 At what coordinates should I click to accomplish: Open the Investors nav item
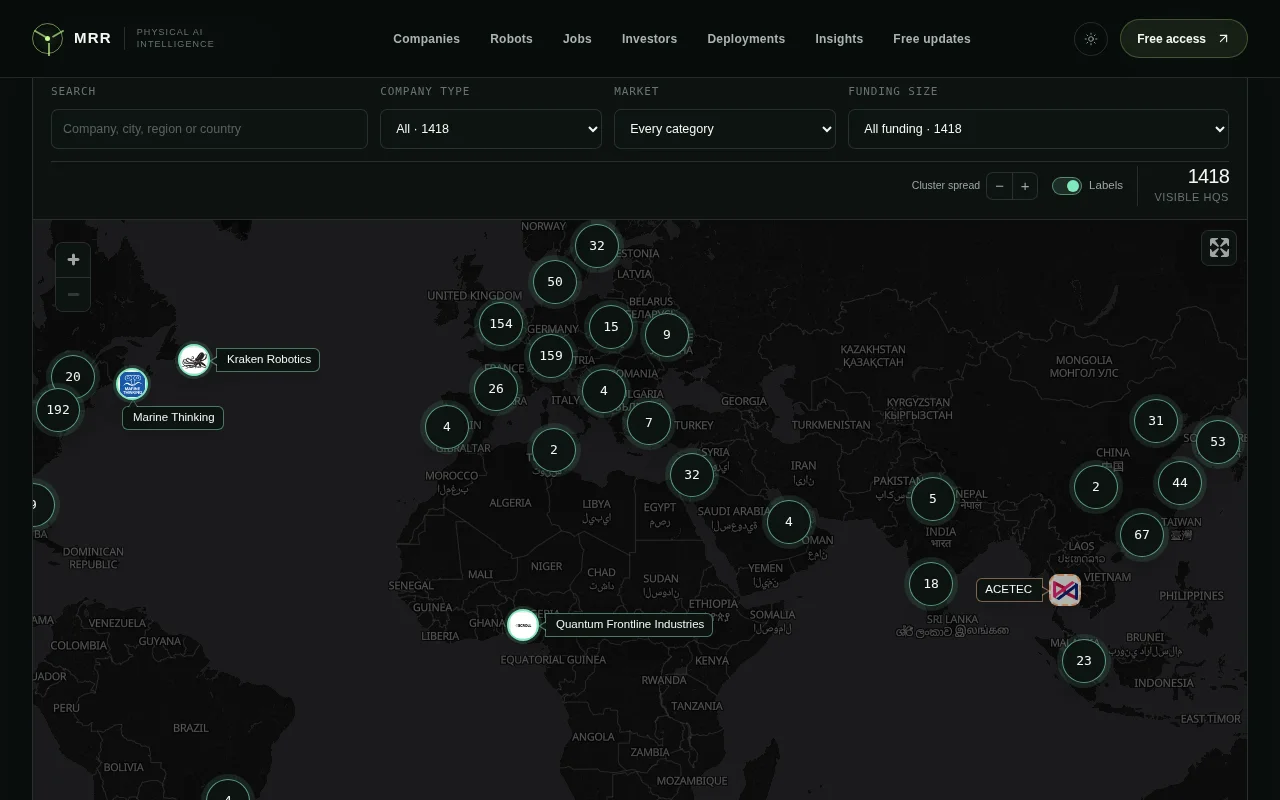[x=649, y=39]
